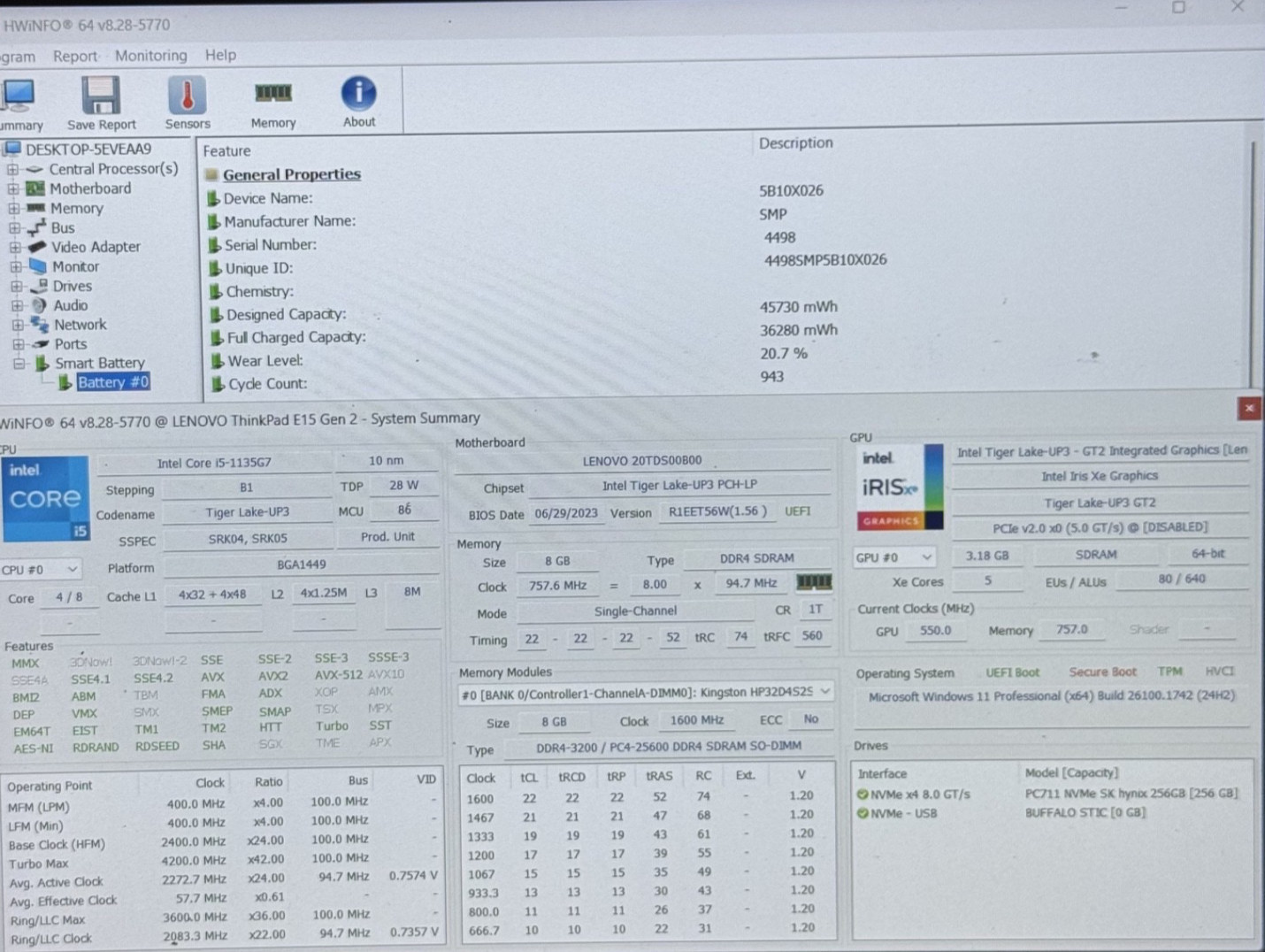Click the main window scrollbar

1253,265
